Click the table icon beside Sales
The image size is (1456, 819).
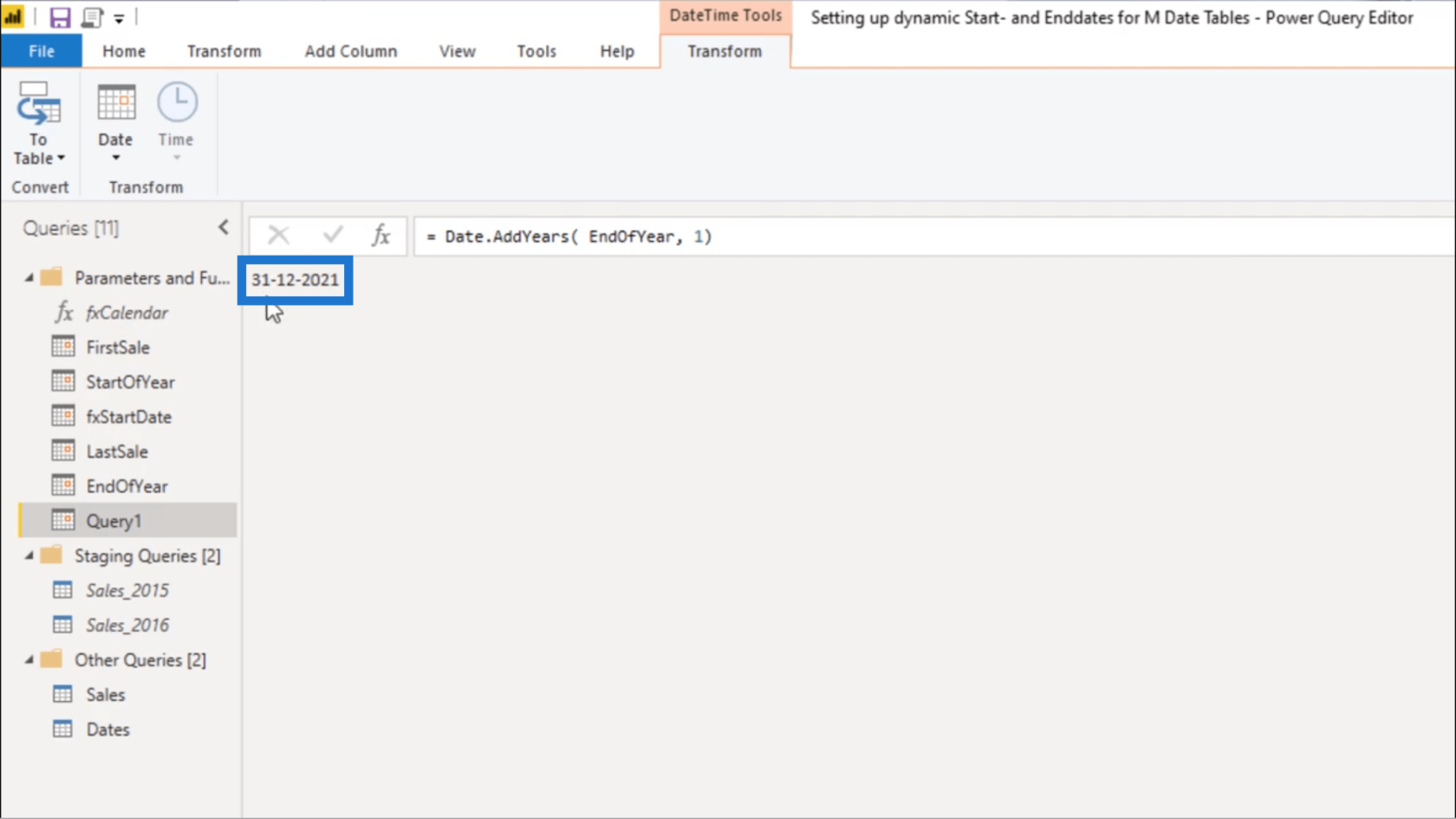(x=62, y=694)
